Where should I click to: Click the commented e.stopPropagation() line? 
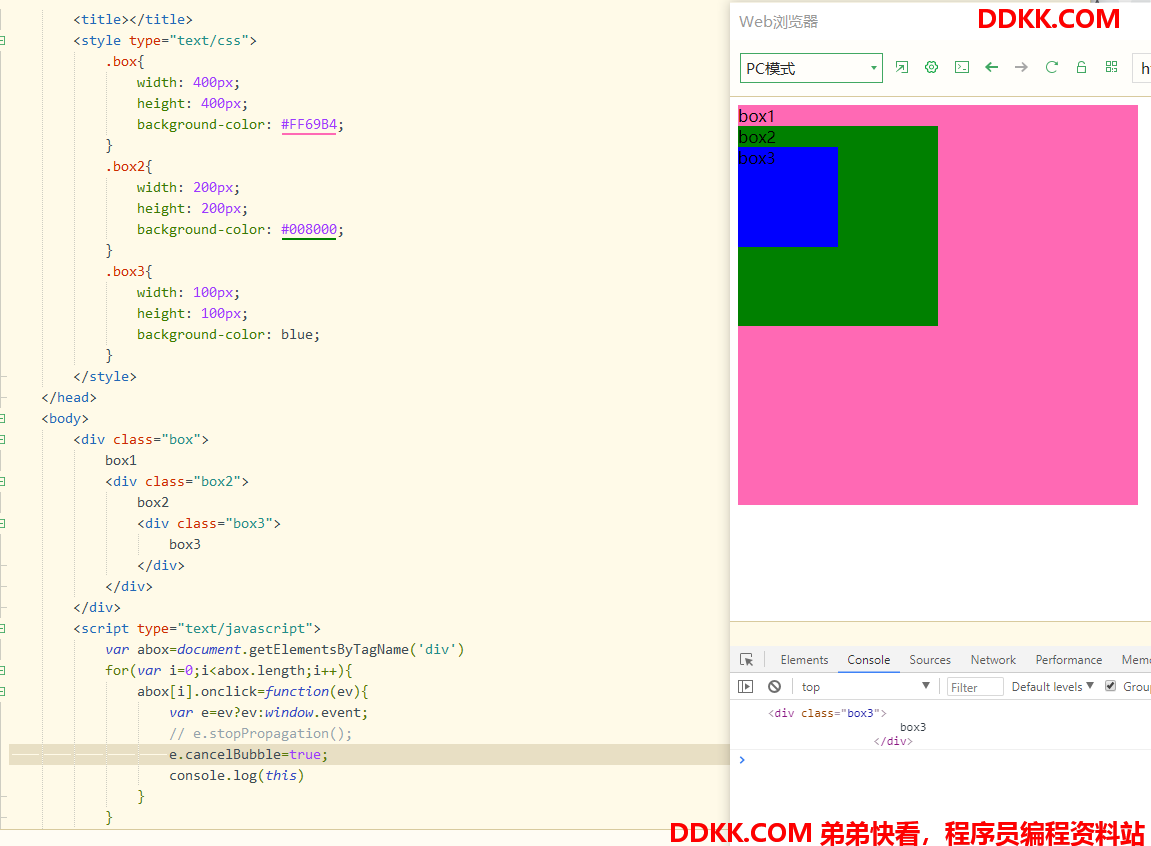tap(261, 733)
